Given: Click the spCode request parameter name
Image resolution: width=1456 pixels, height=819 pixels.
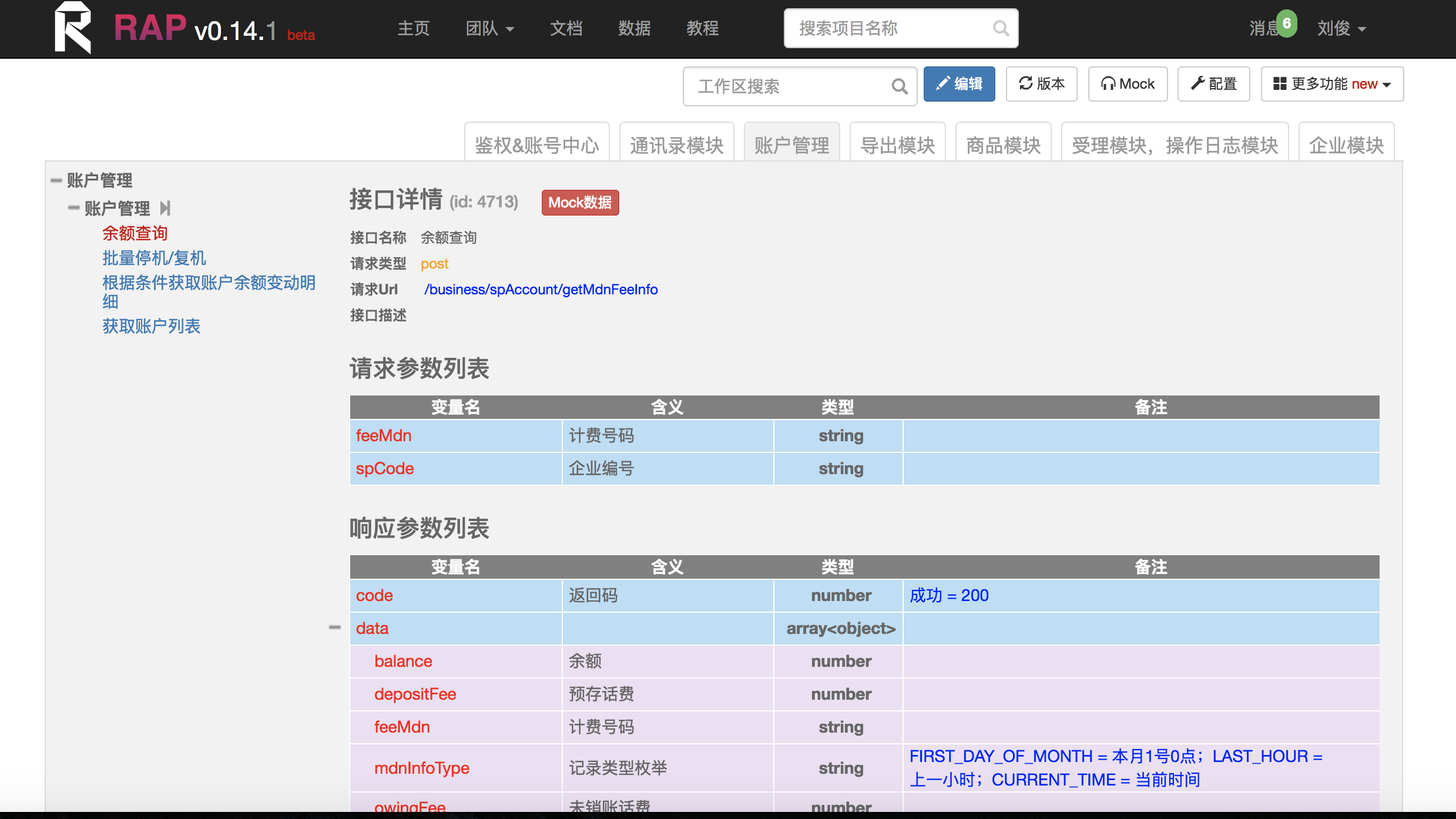Looking at the screenshot, I should pos(385,468).
